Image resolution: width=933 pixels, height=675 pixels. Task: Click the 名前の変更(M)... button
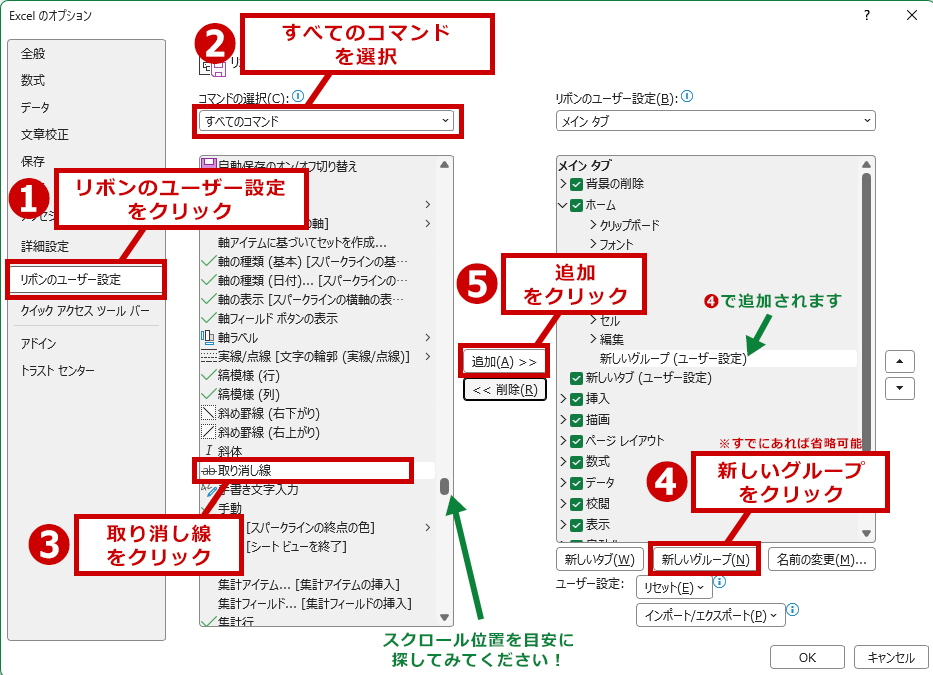pyautogui.click(x=822, y=560)
